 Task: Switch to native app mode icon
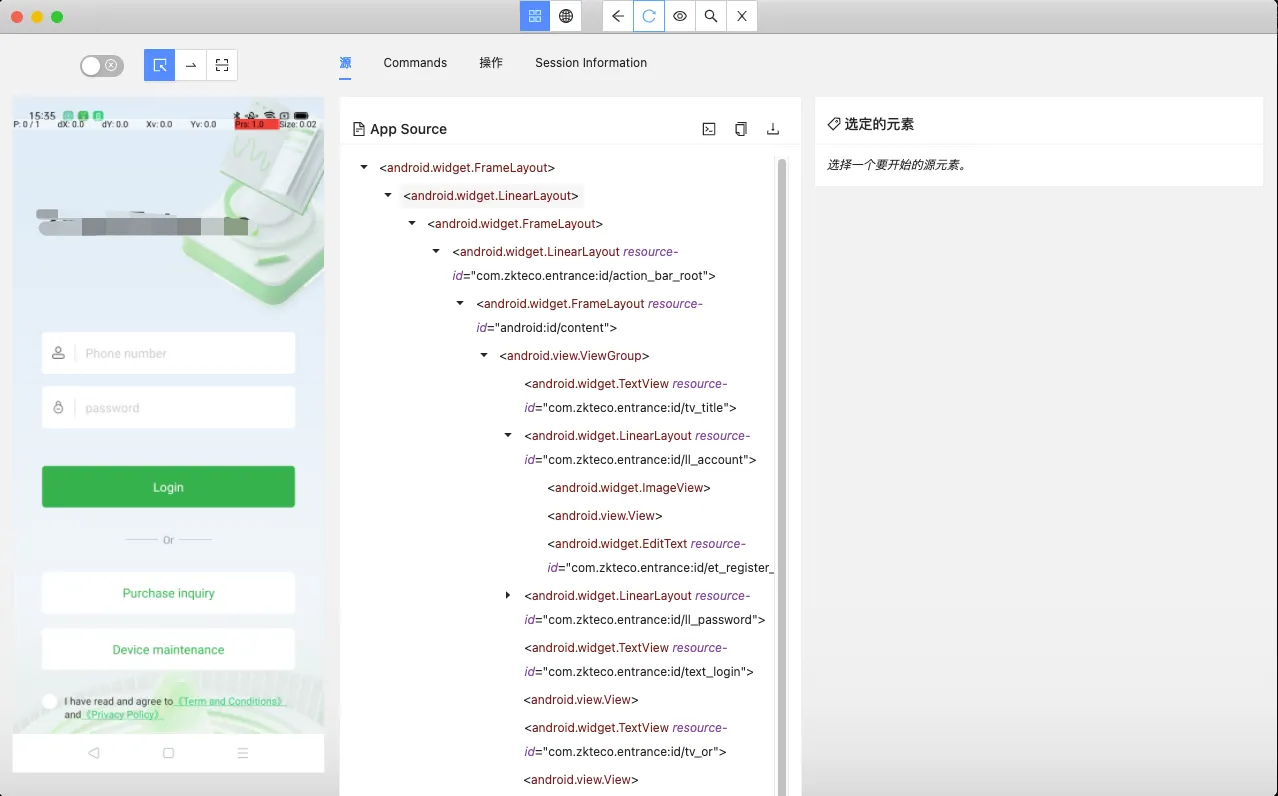coord(535,16)
